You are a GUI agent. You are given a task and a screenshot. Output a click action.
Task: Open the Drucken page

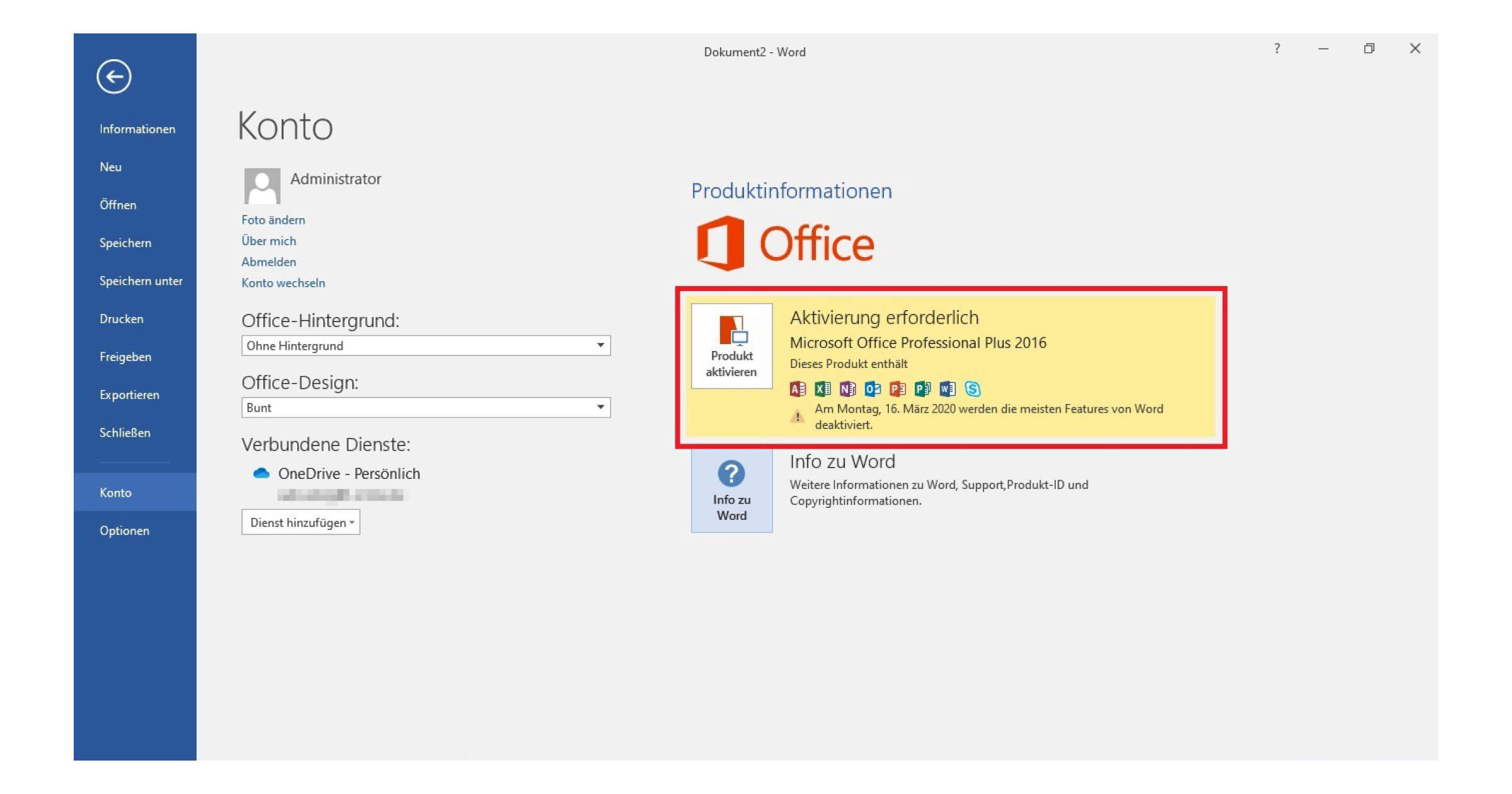pos(122,319)
